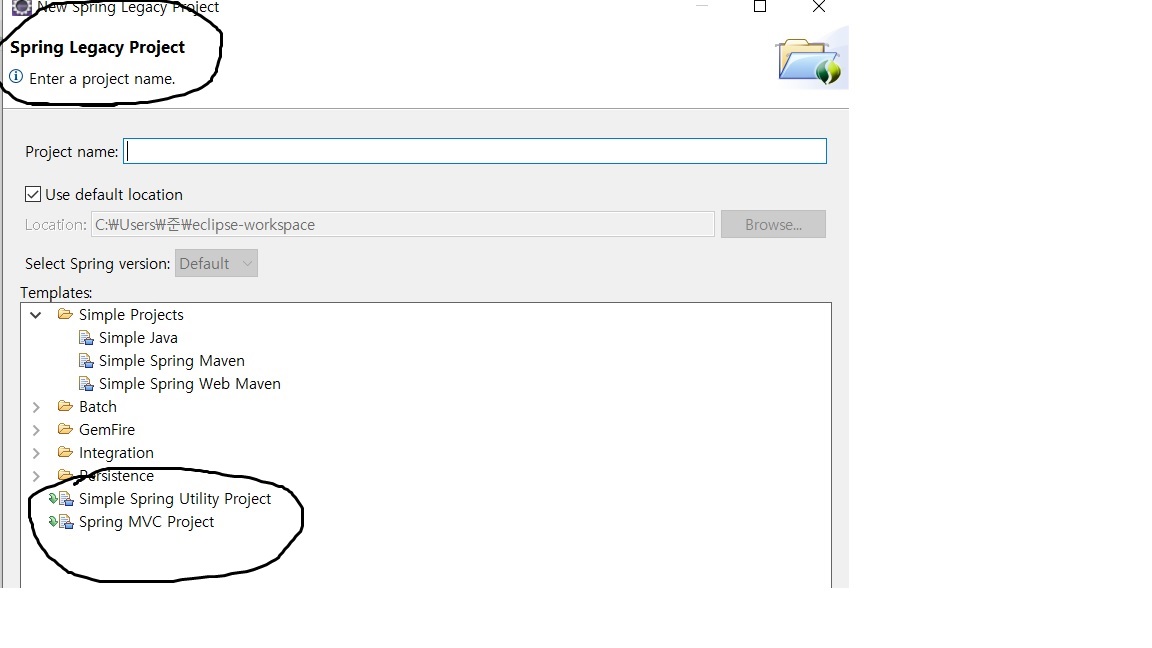Click the Browse... button

(773, 224)
